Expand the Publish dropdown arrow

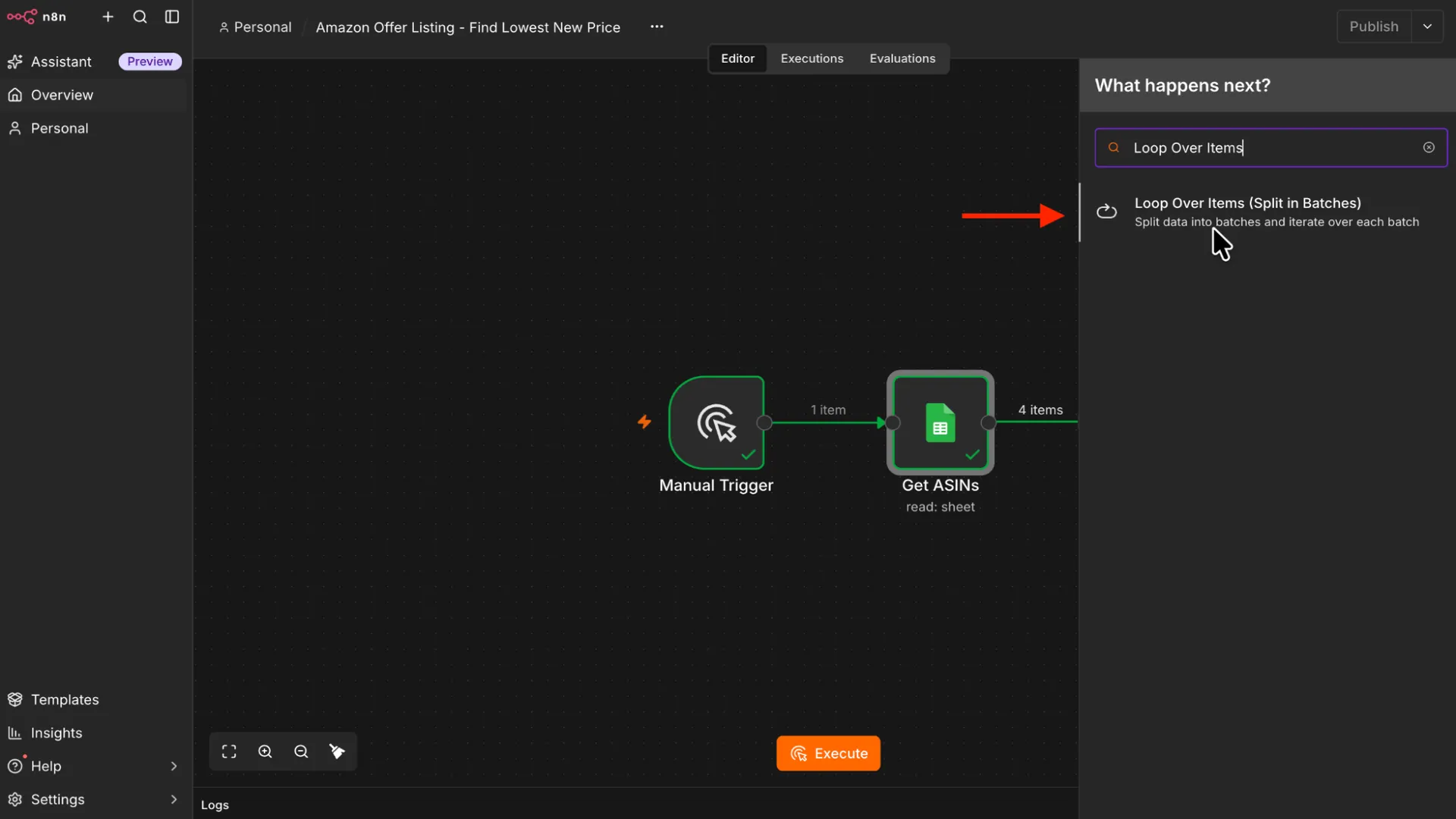coord(1427,27)
